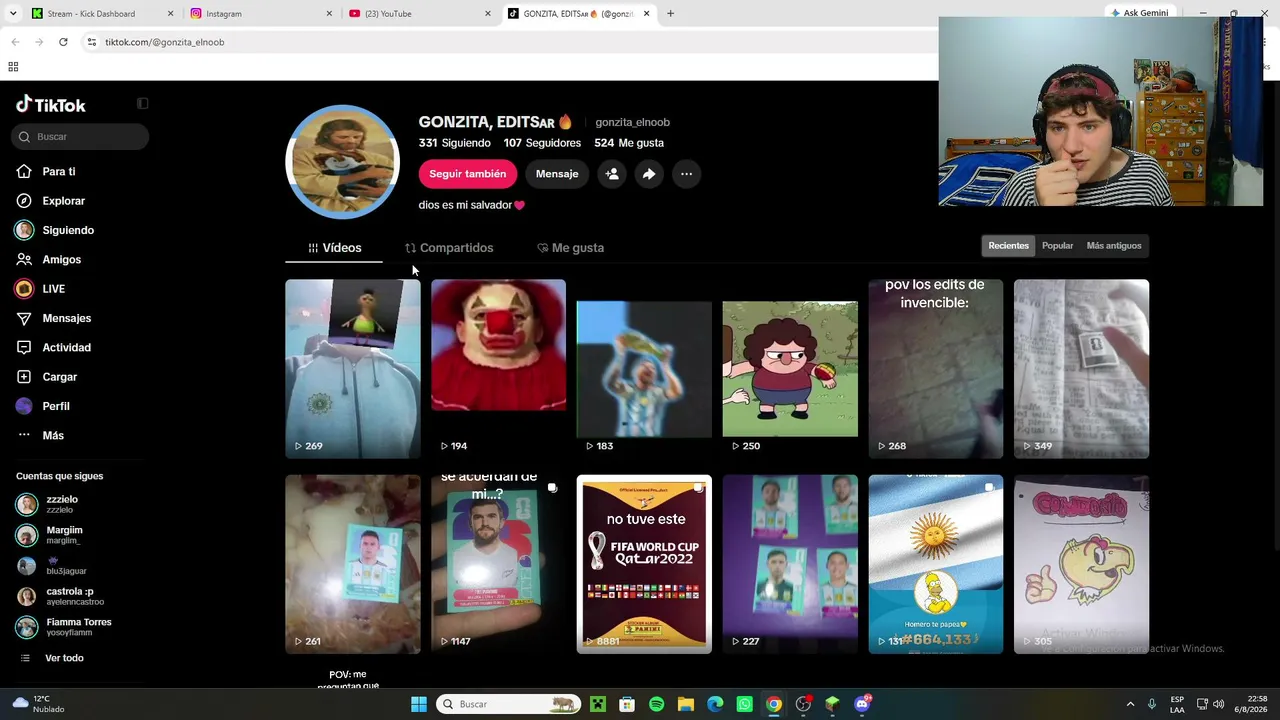Open Fiamma Torres's followed account

(x=65, y=627)
